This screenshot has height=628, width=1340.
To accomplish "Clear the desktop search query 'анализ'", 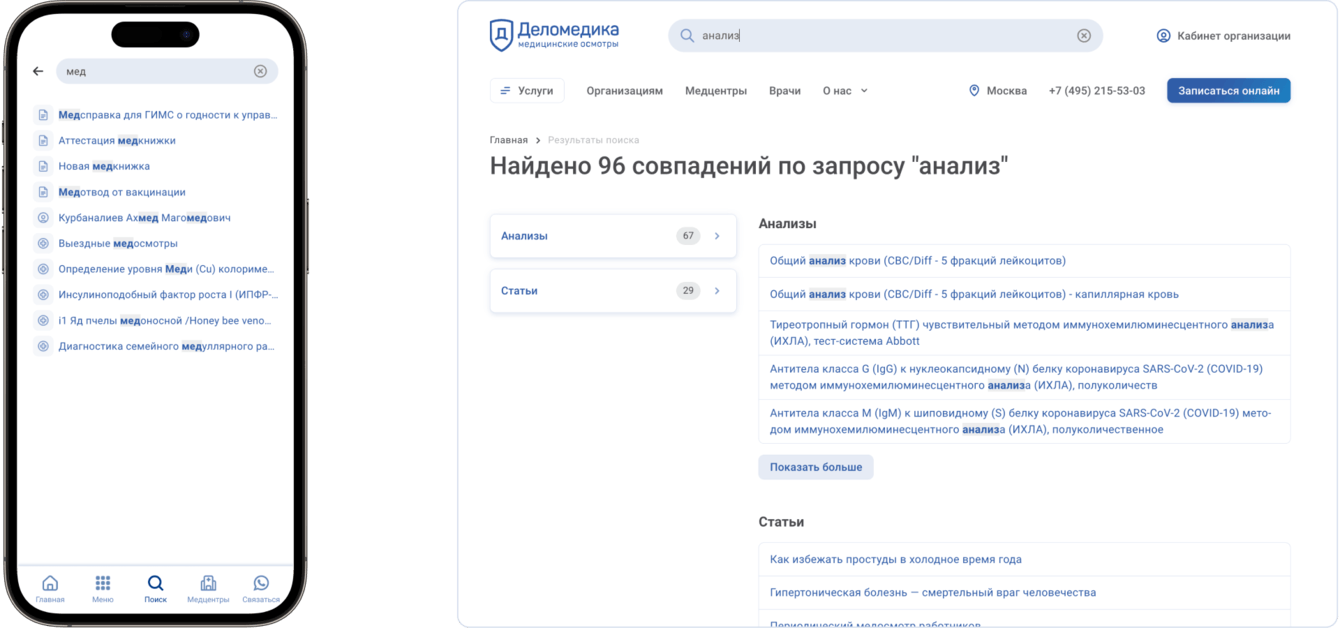I will [x=1084, y=36].
